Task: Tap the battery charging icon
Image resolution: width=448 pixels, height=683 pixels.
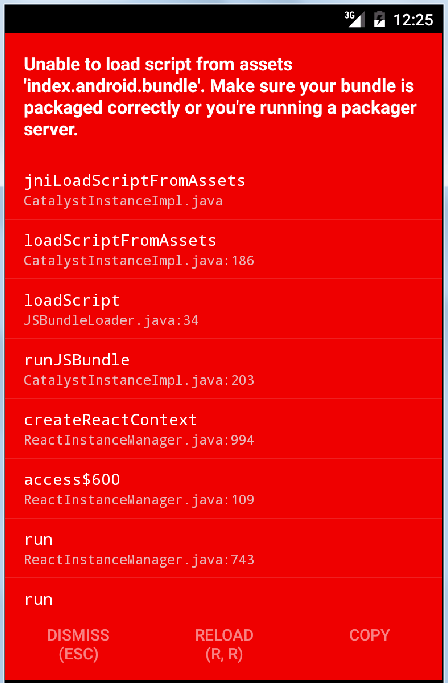Action: pos(380,20)
